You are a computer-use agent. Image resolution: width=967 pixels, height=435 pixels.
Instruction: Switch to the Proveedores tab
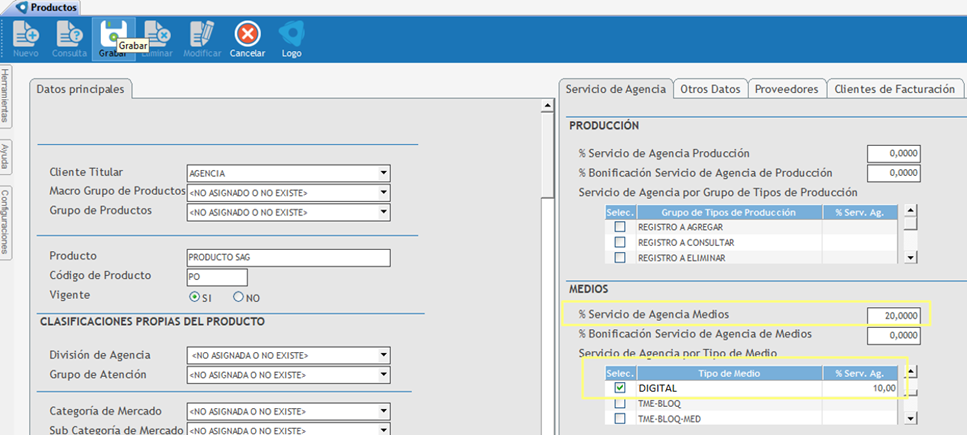pos(787,89)
